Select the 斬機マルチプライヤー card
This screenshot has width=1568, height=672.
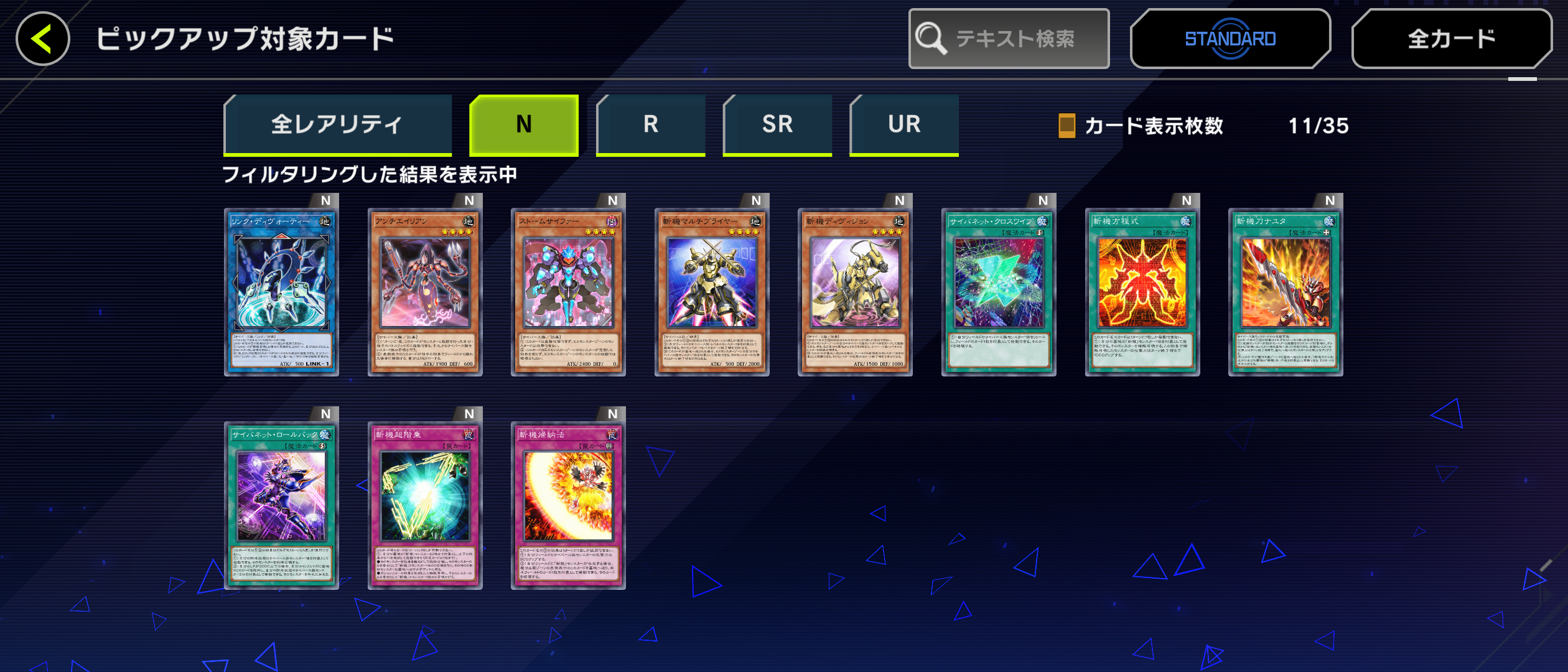712,292
